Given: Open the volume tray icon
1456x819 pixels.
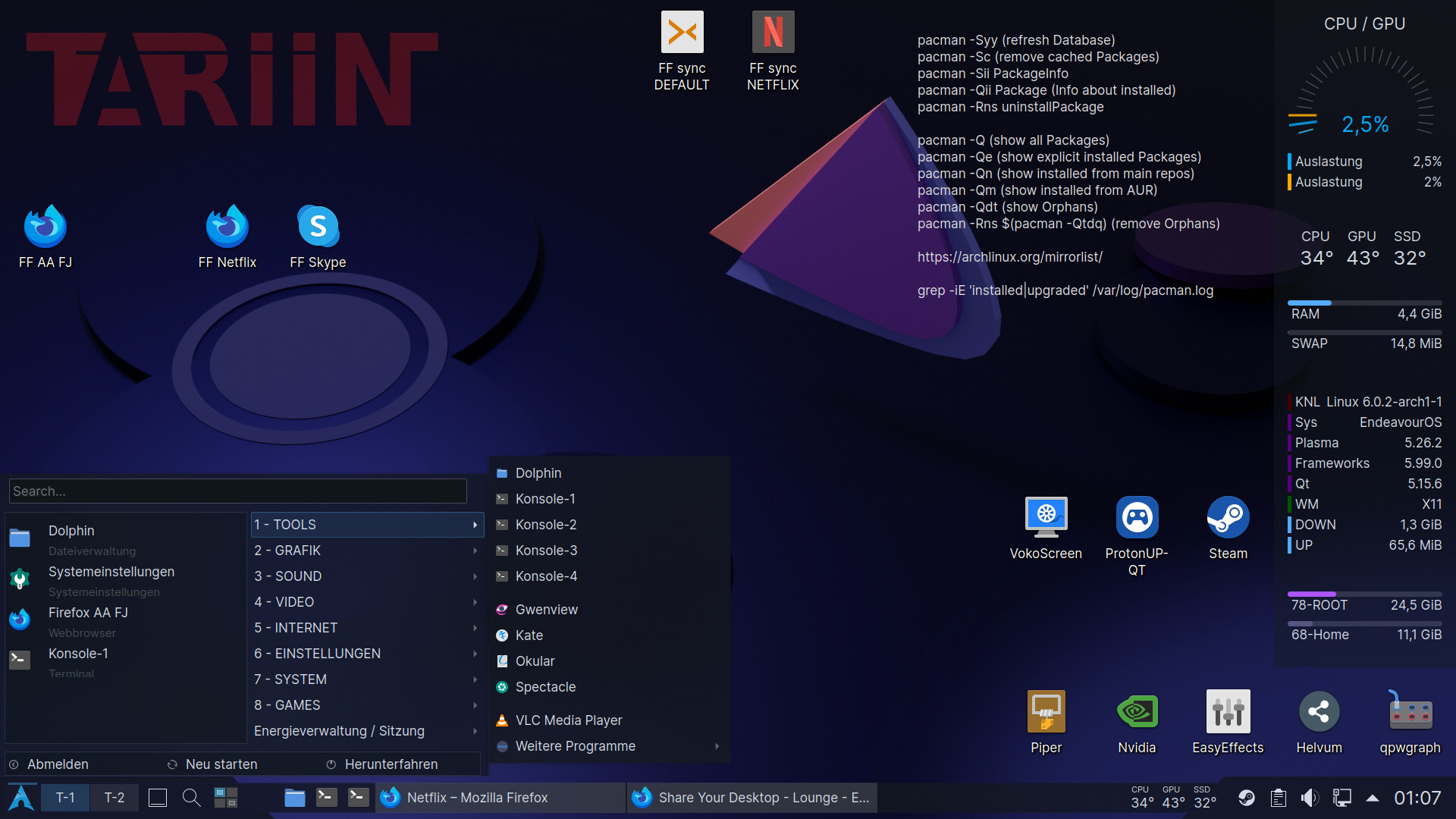Looking at the screenshot, I should [1310, 798].
